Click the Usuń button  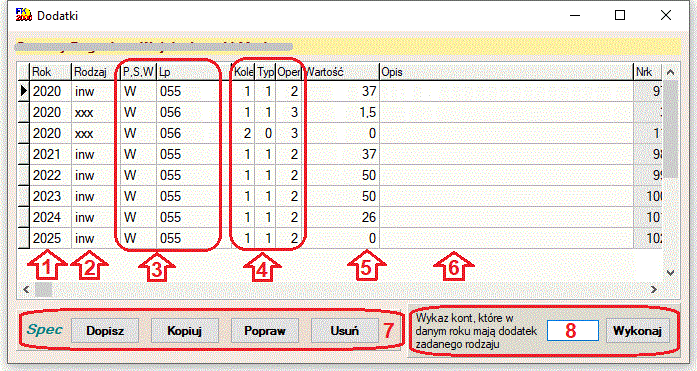(344, 331)
